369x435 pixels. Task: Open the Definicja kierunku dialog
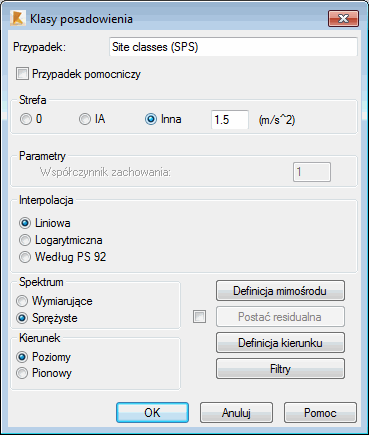[280, 342]
